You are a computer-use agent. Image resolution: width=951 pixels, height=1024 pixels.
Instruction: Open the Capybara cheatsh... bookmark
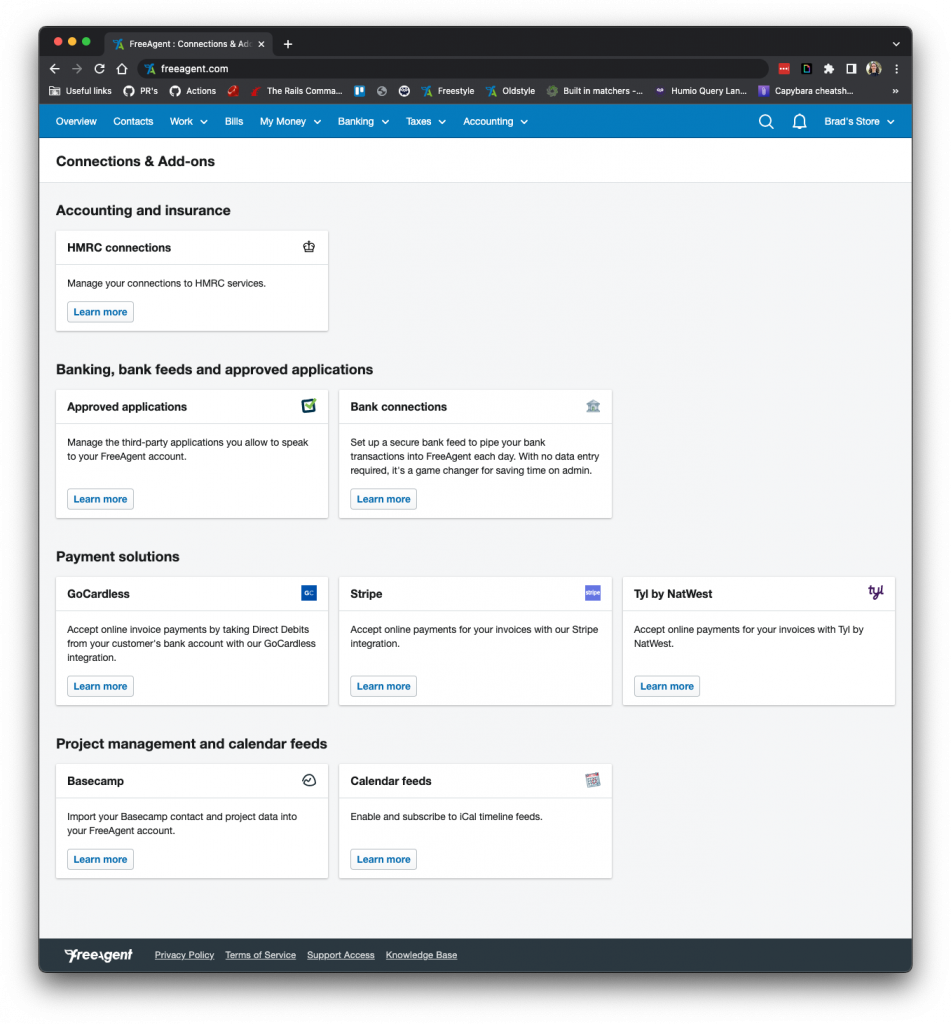(x=806, y=91)
